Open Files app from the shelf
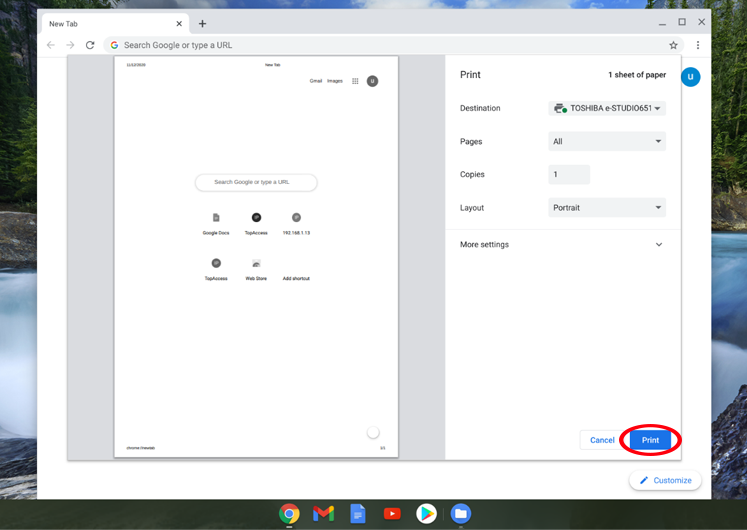 [x=460, y=513]
